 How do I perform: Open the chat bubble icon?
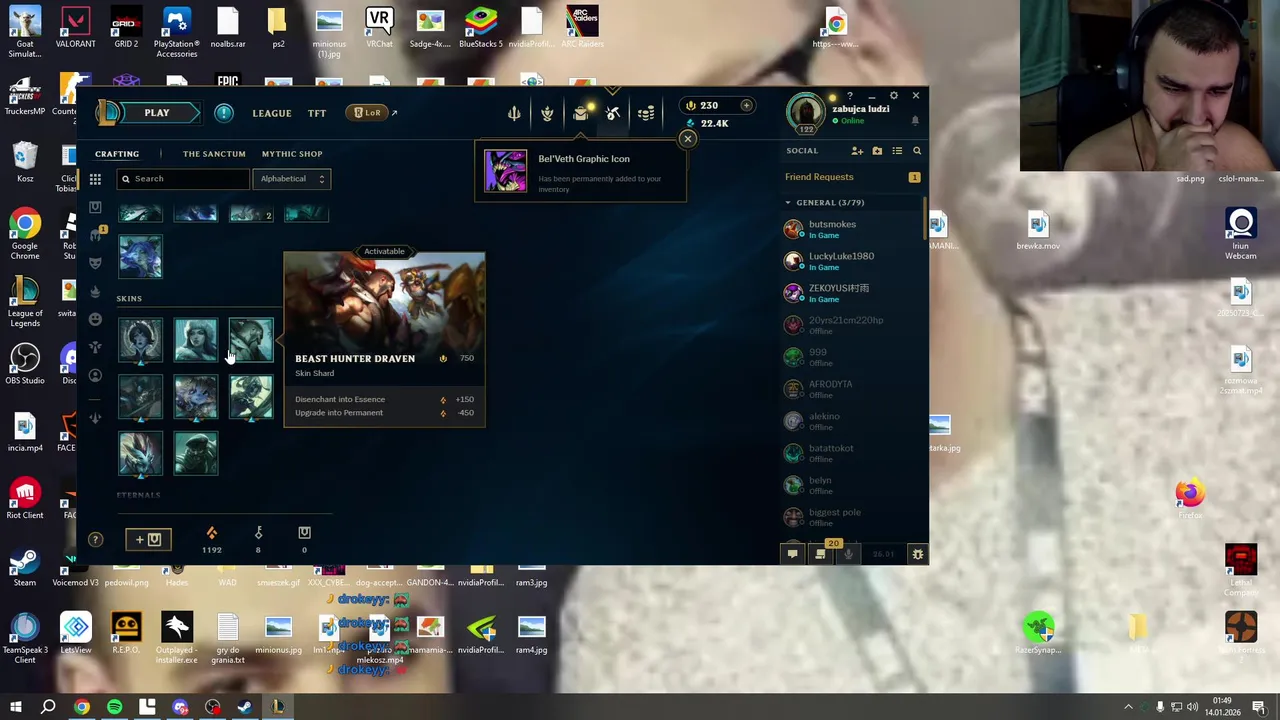coord(792,554)
